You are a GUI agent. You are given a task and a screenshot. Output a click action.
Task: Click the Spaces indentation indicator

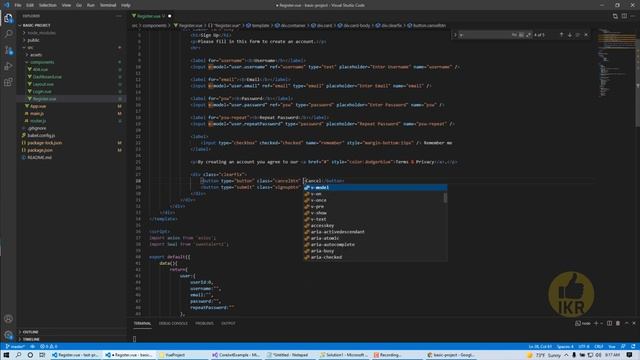point(565,347)
